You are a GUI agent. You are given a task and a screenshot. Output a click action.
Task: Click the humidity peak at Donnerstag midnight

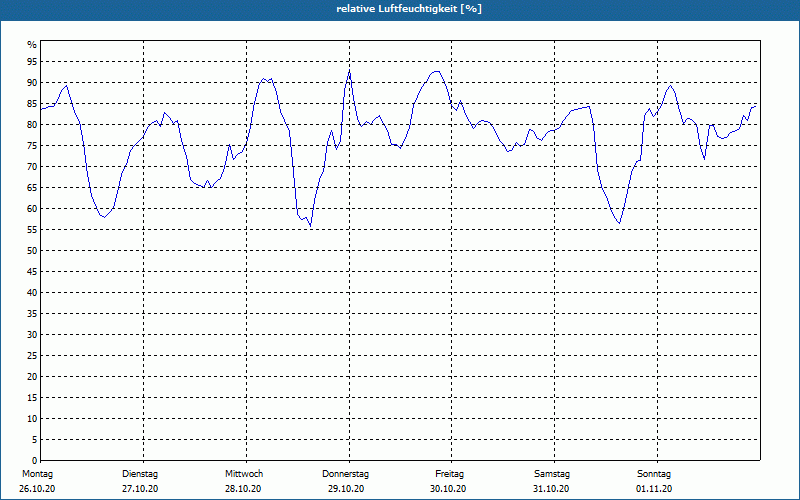(x=349, y=71)
